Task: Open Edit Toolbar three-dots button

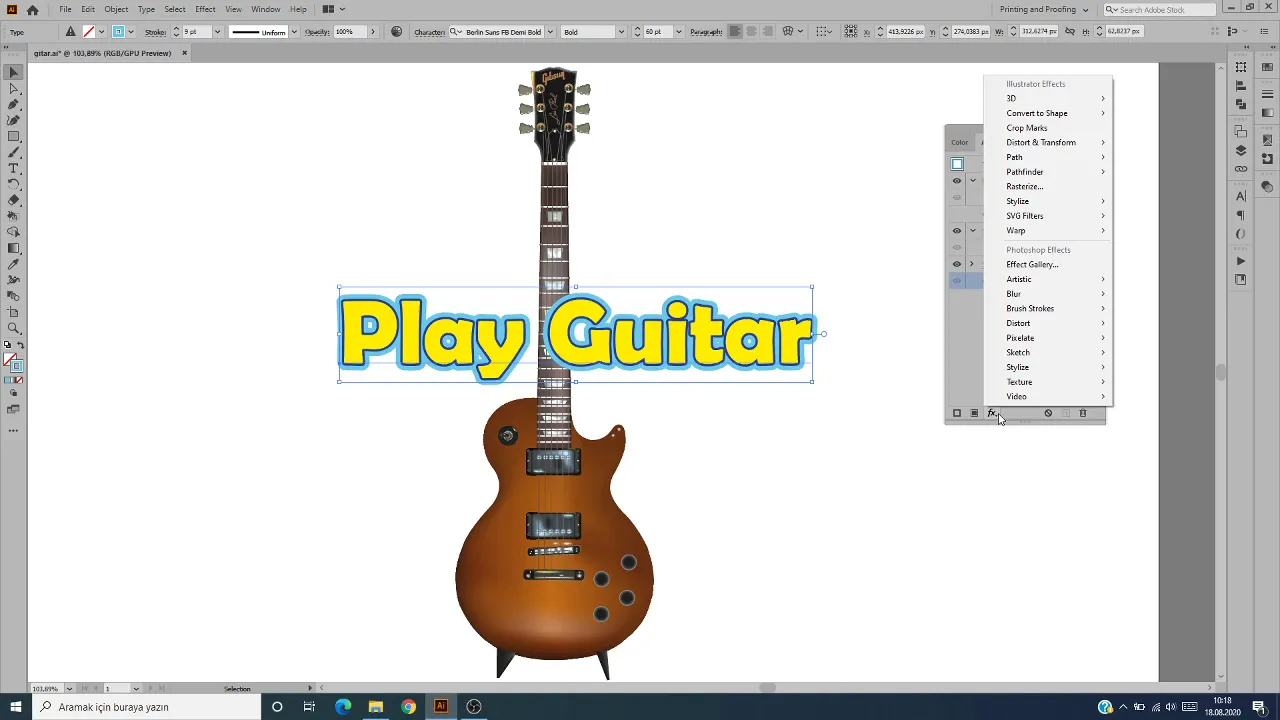Action: 14,430
